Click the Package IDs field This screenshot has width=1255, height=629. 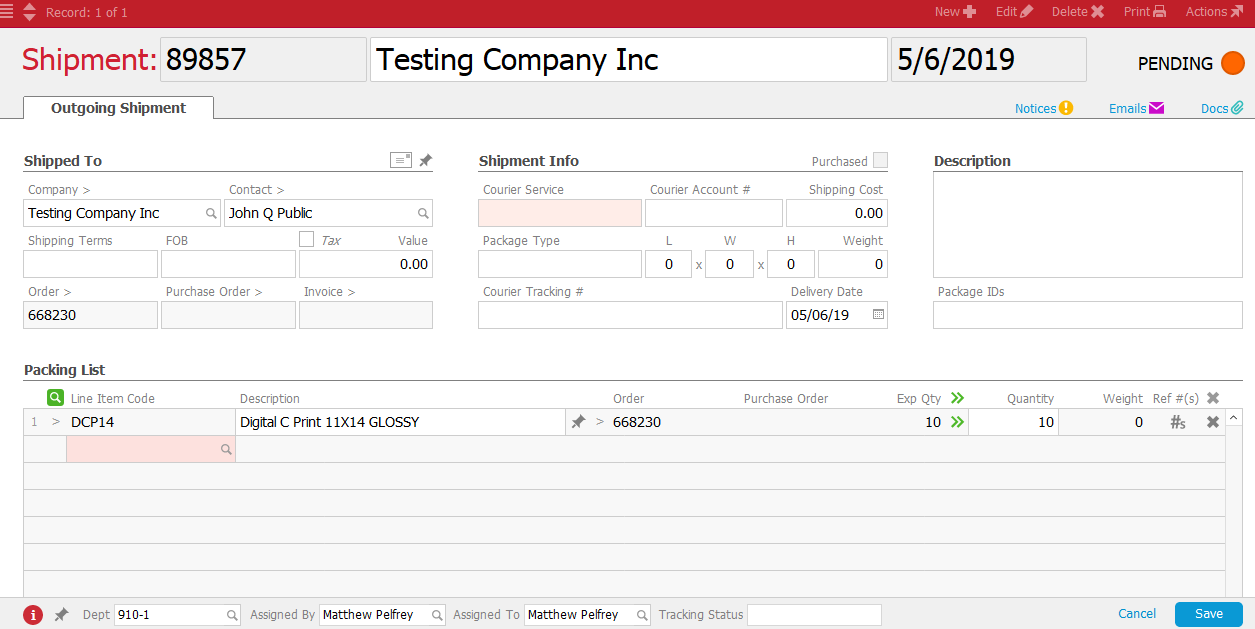click(x=1088, y=315)
